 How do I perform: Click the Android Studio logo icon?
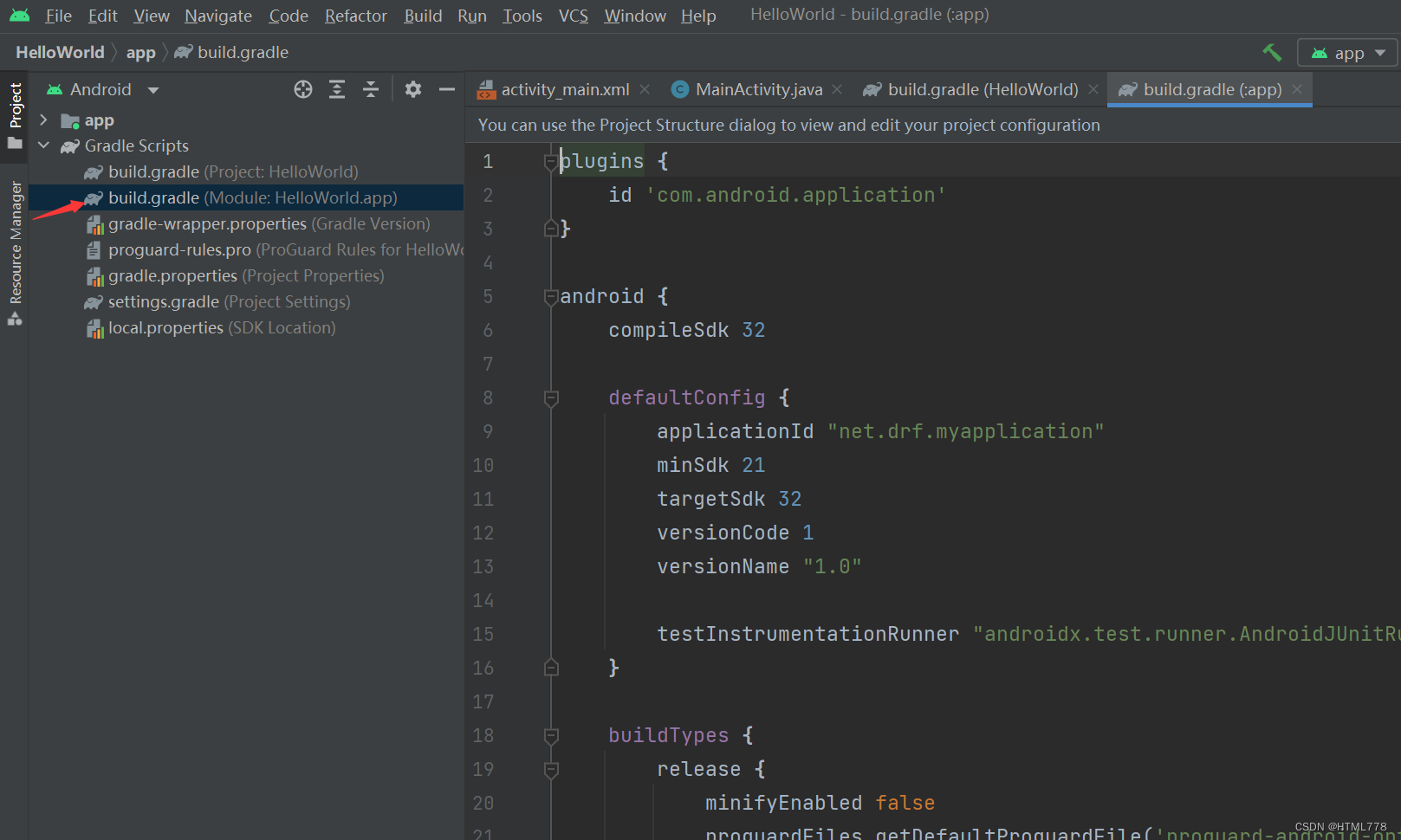click(x=19, y=16)
